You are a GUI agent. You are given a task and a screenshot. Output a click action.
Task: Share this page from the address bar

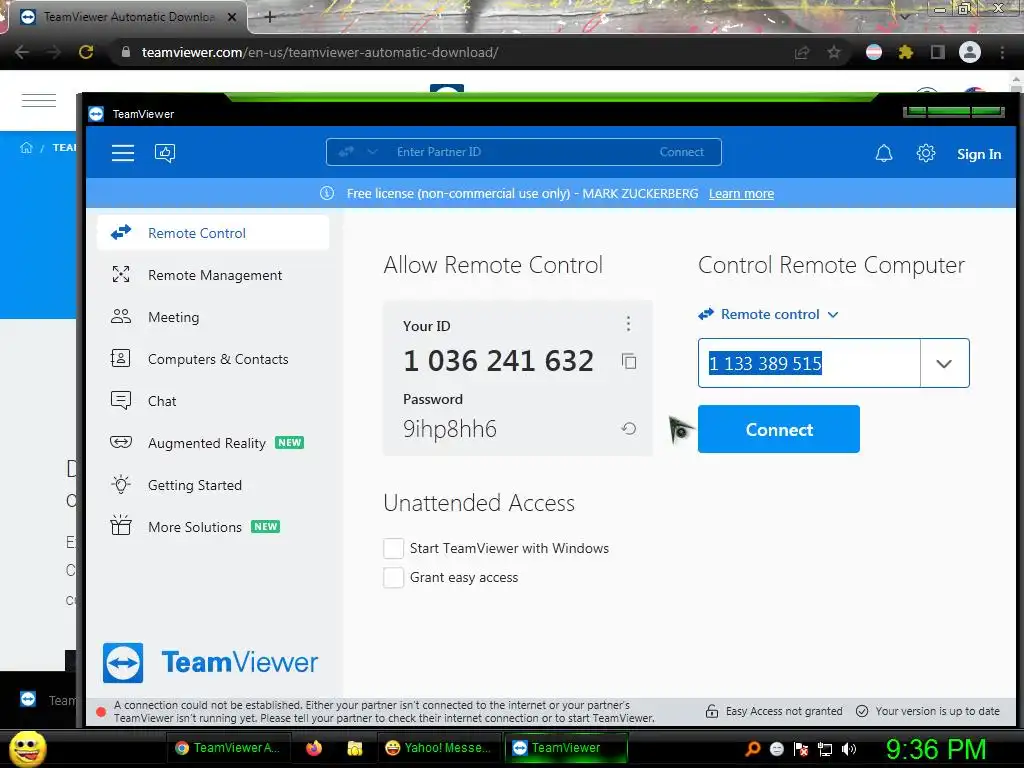(x=802, y=52)
